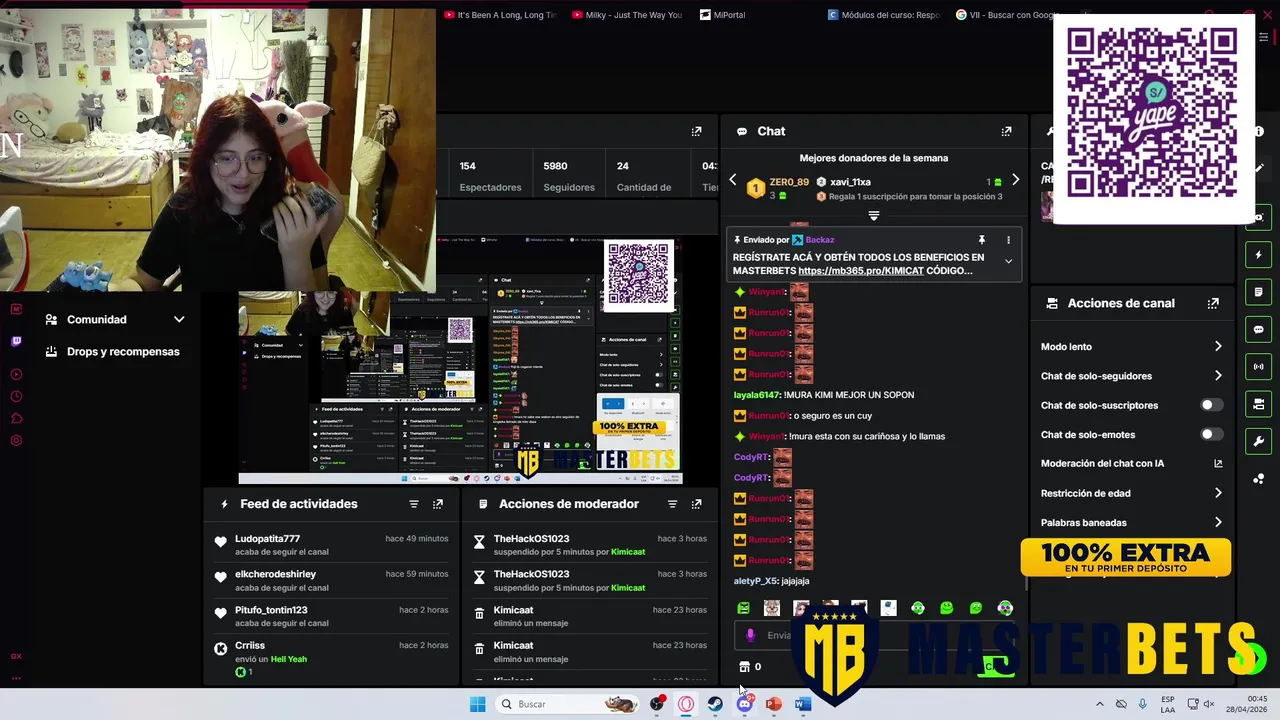This screenshot has height=720, width=1280.
Task: Open the Twitch icon in the browser sidebar
Action: 16,341
